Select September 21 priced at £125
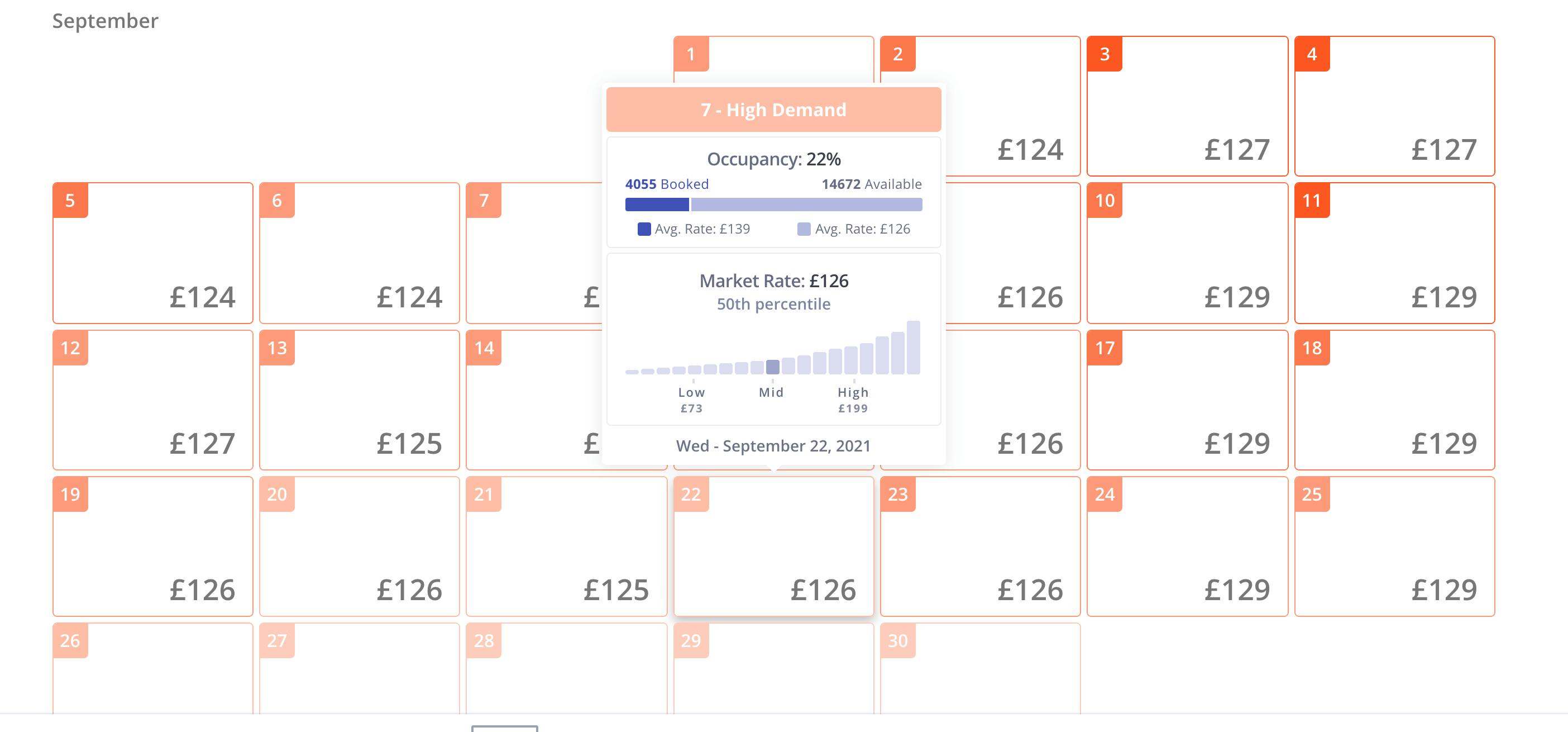The height and width of the screenshot is (732, 1568). point(567,546)
